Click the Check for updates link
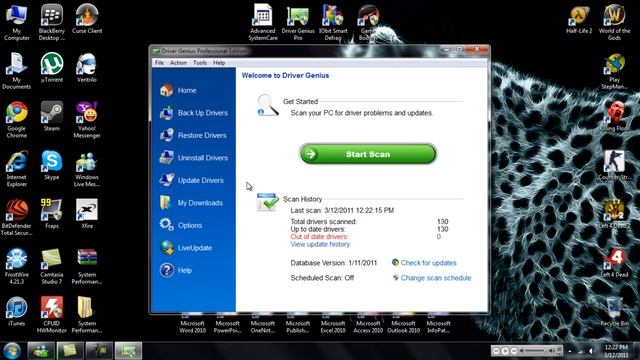640x360 pixels. [428, 263]
